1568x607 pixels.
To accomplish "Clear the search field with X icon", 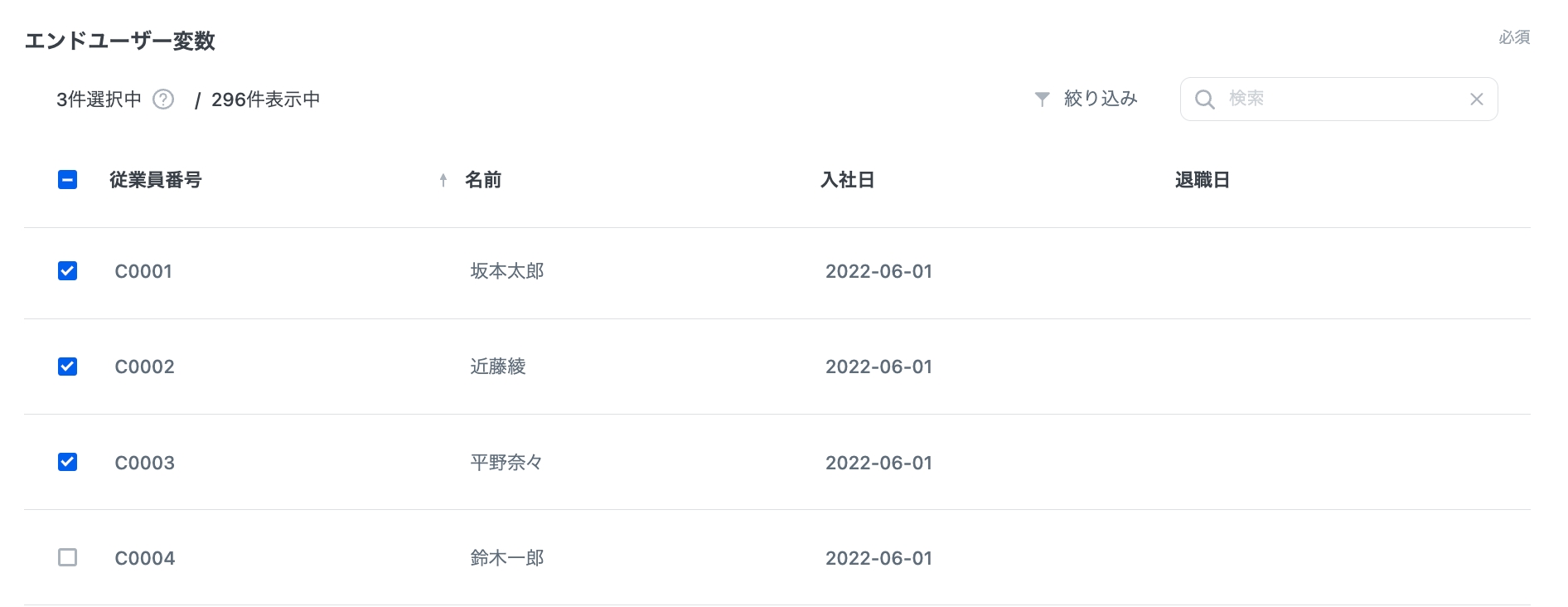I will coord(1476,100).
